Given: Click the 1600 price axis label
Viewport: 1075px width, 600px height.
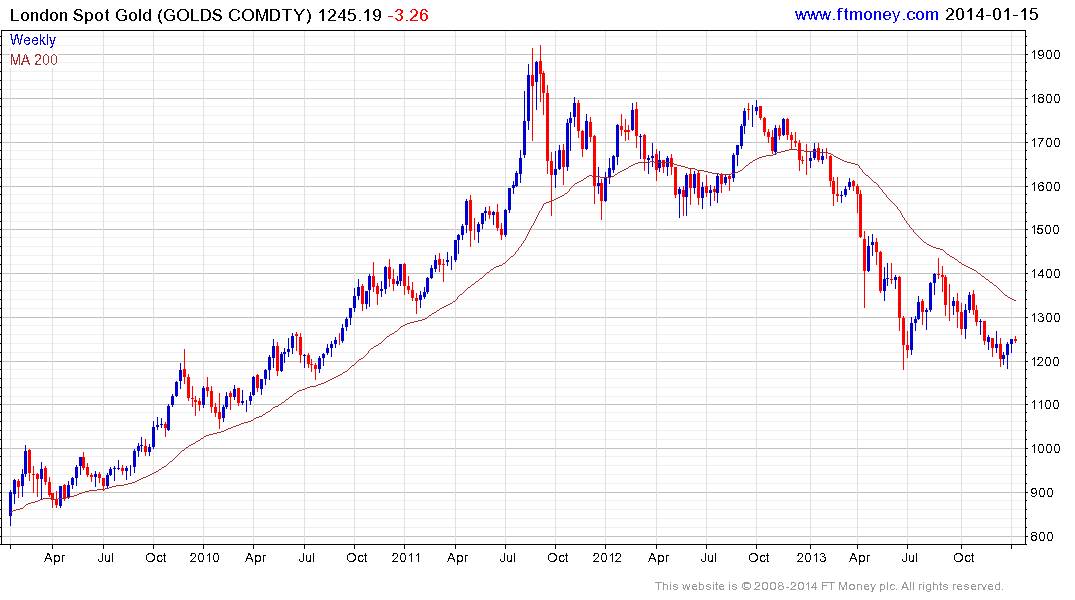Looking at the screenshot, I should [x=1046, y=187].
